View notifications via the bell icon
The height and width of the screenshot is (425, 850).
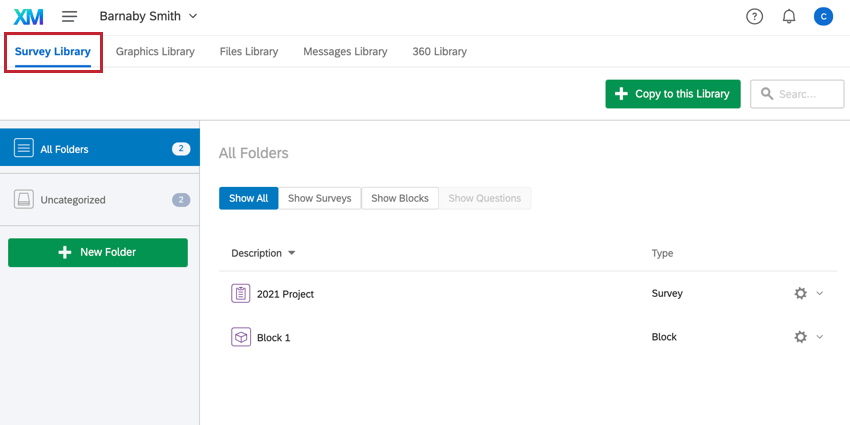click(789, 17)
